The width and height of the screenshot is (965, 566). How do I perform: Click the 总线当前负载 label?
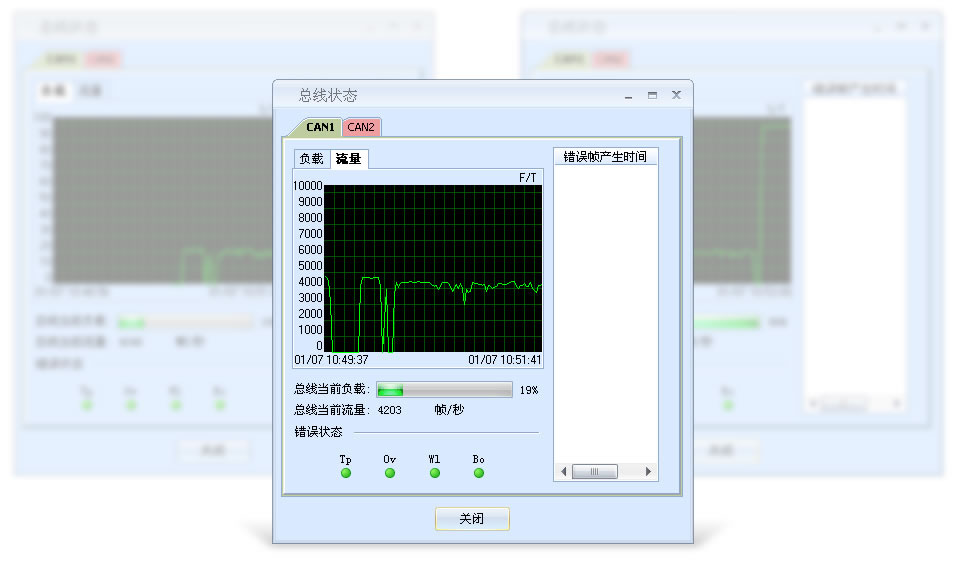pyautogui.click(x=332, y=389)
